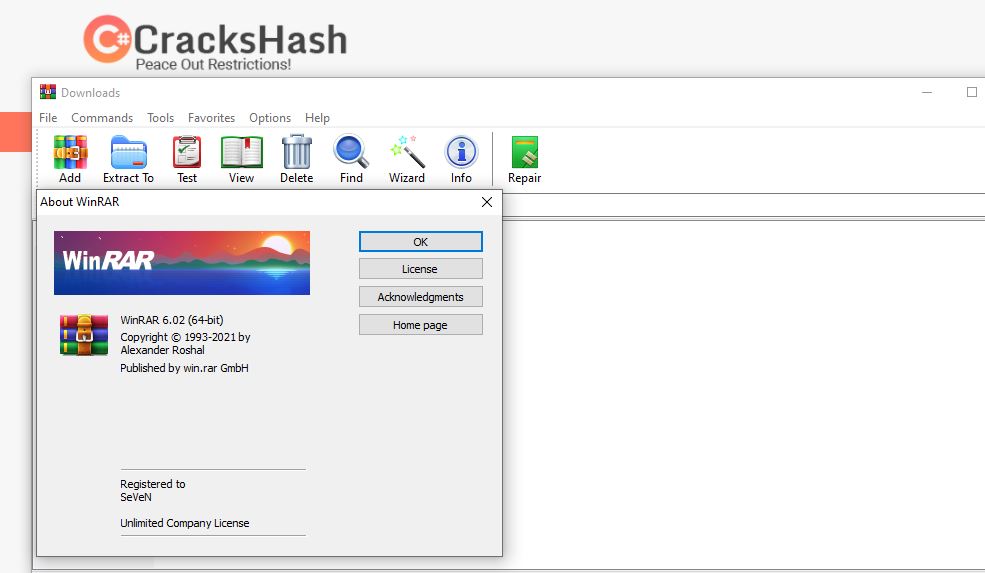Image resolution: width=985 pixels, height=573 pixels.
Task: Click the 'CracksHash' site name text
Action: 240,40
